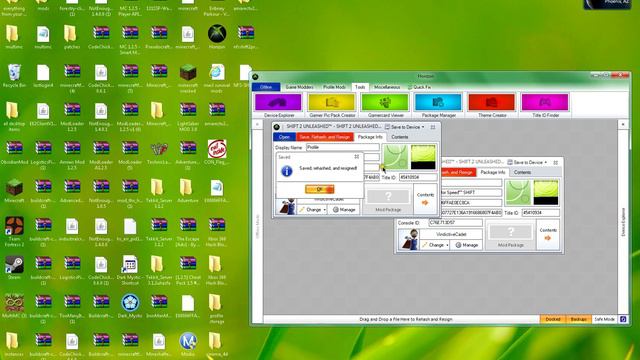Viewport: 640px width, 360px height.
Task: Open Contents tab in front package window
Action: [400, 137]
